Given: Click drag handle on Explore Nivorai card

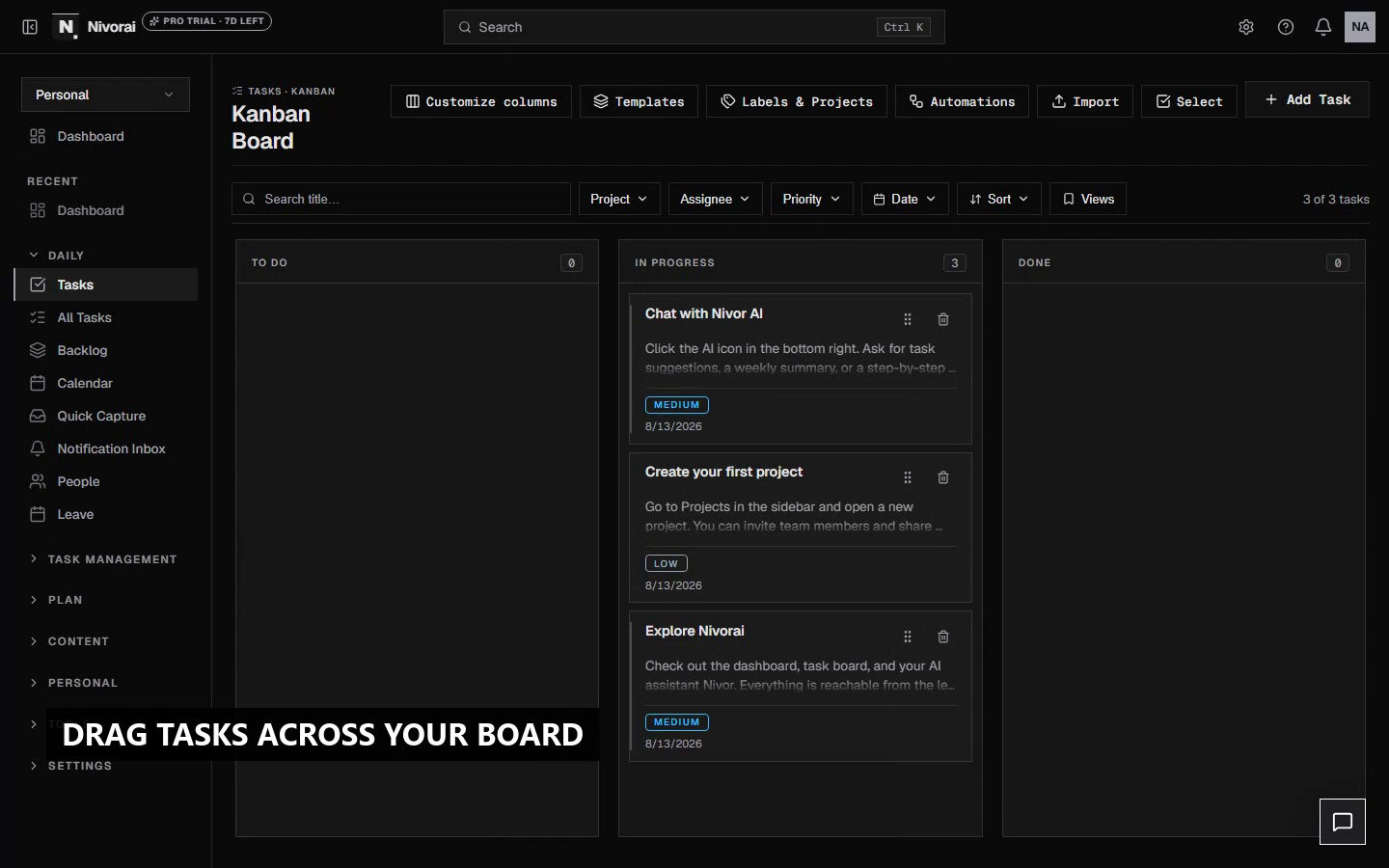Looking at the screenshot, I should (908, 637).
